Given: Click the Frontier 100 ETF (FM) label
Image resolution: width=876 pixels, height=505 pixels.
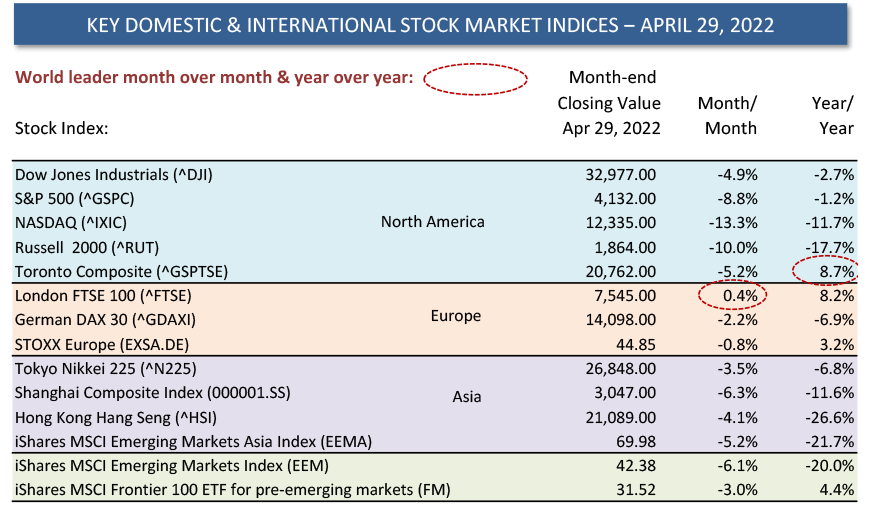Looking at the screenshot, I should (x=232, y=490).
